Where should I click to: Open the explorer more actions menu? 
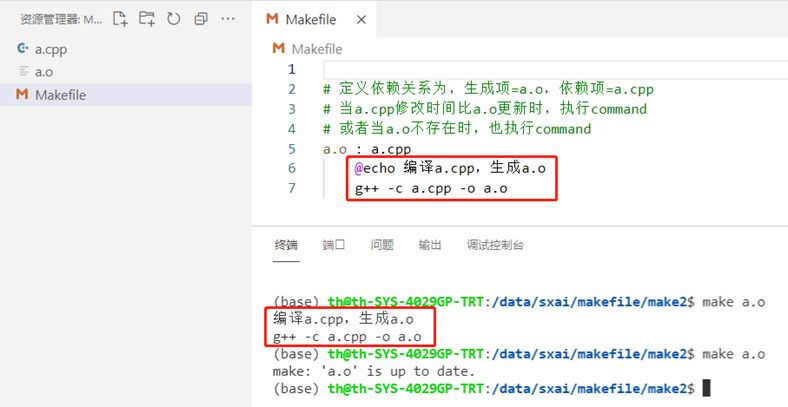point(228,19)
